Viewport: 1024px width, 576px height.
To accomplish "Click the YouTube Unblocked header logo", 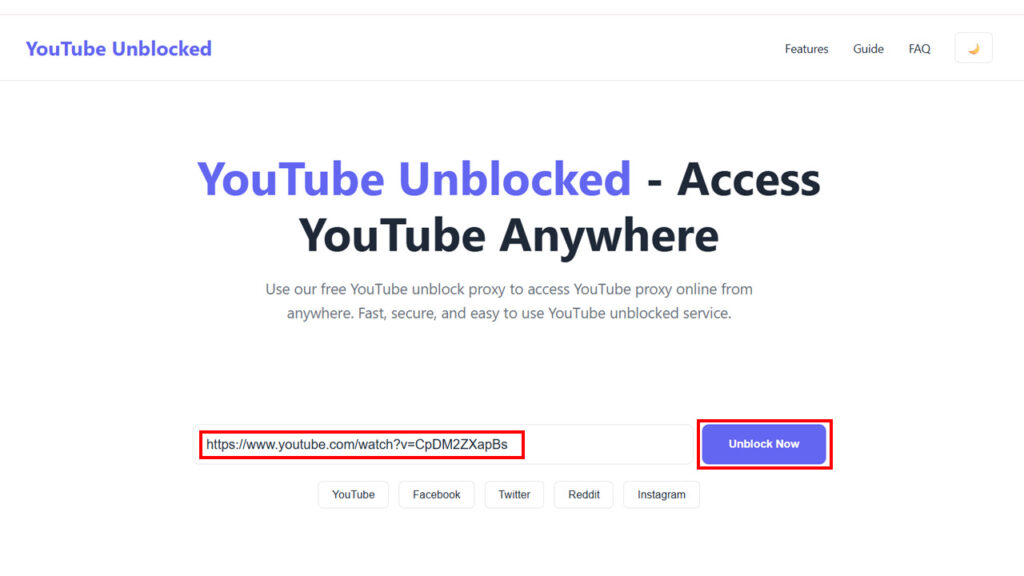I will (119, 48).
